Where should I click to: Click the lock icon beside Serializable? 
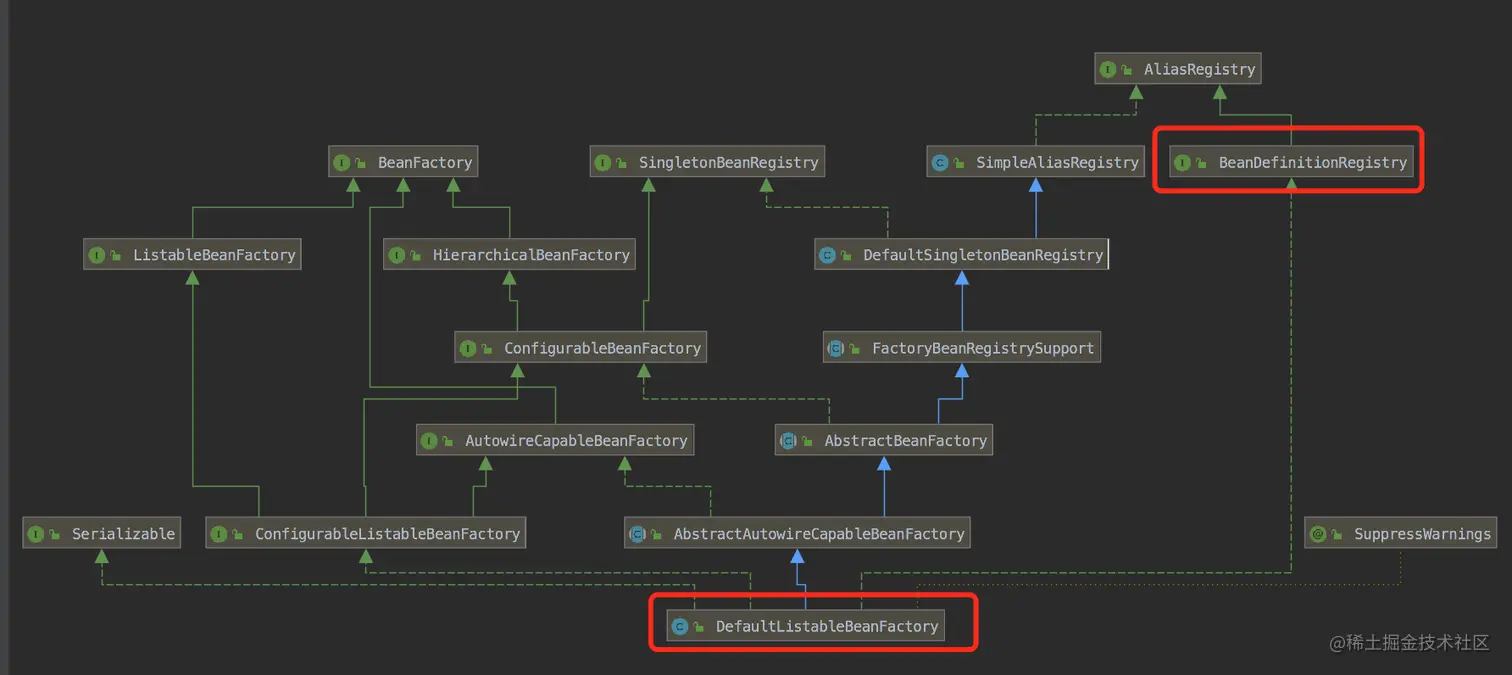click(x=54, y=534)
